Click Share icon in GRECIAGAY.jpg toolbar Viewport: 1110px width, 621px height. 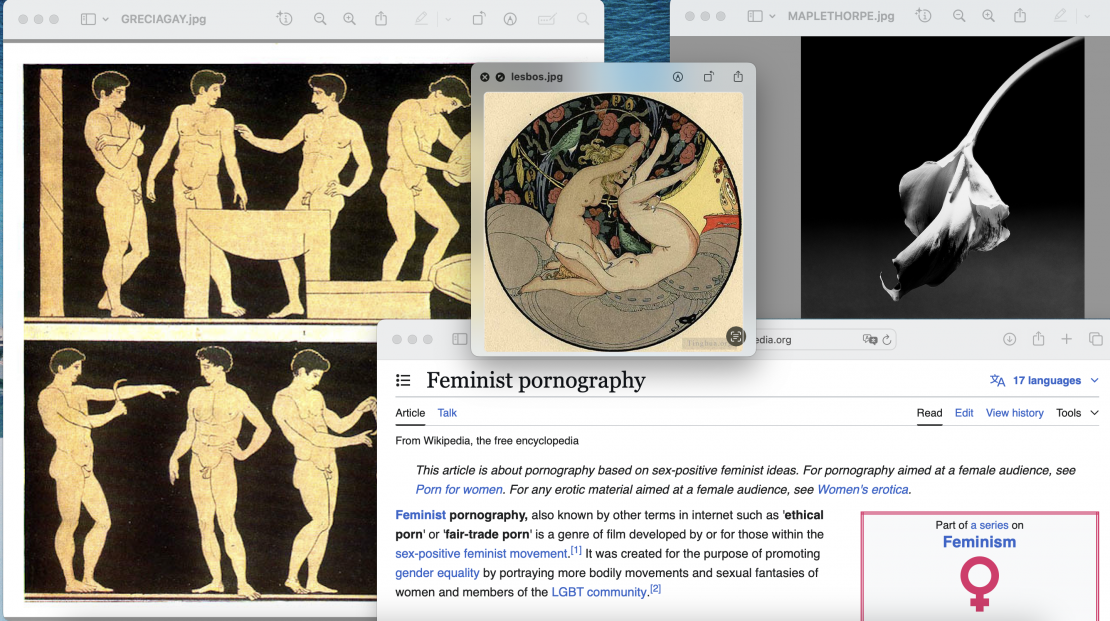pyautogui.click(x=381, y=19)
